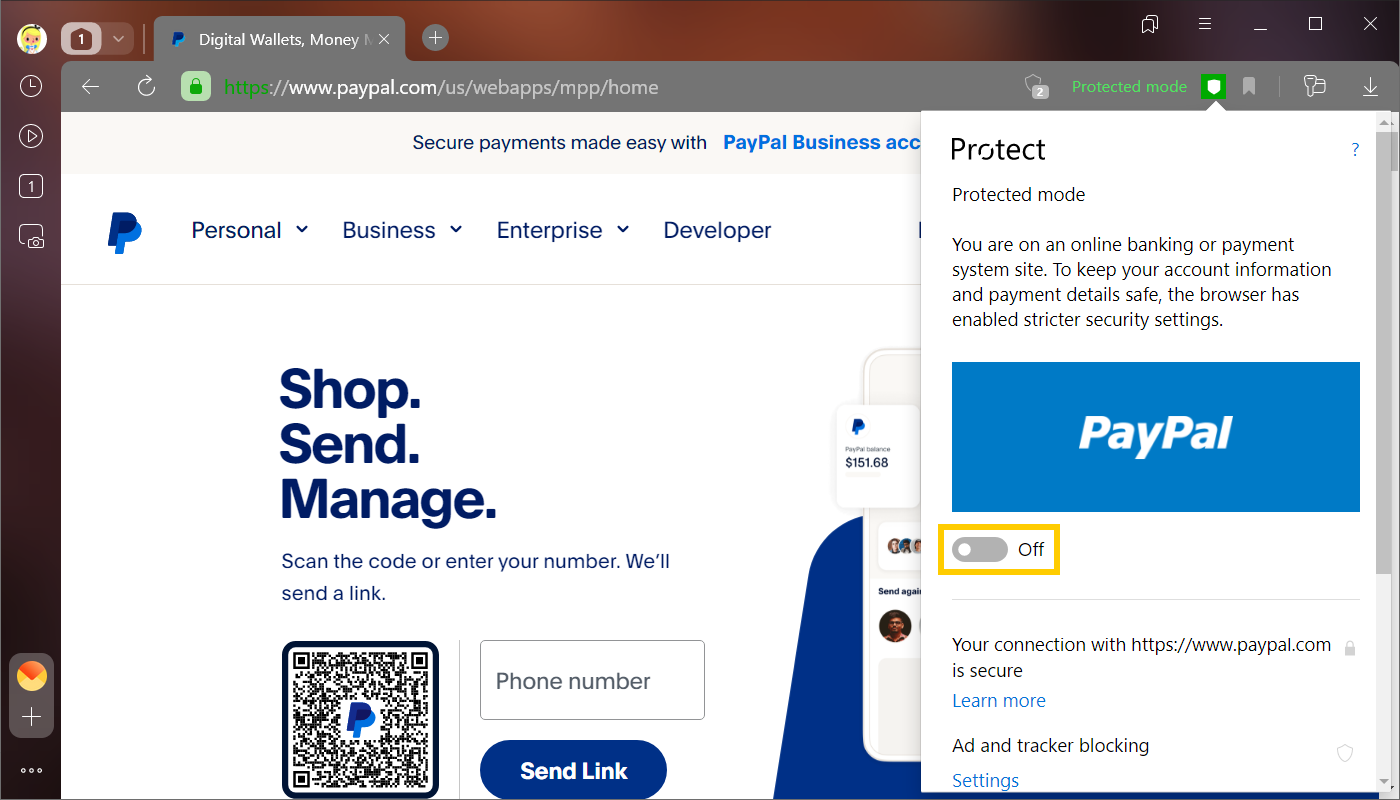Open downloads from the toolbar arrow icon
1400x800 pixels.
click(1370, 87)
